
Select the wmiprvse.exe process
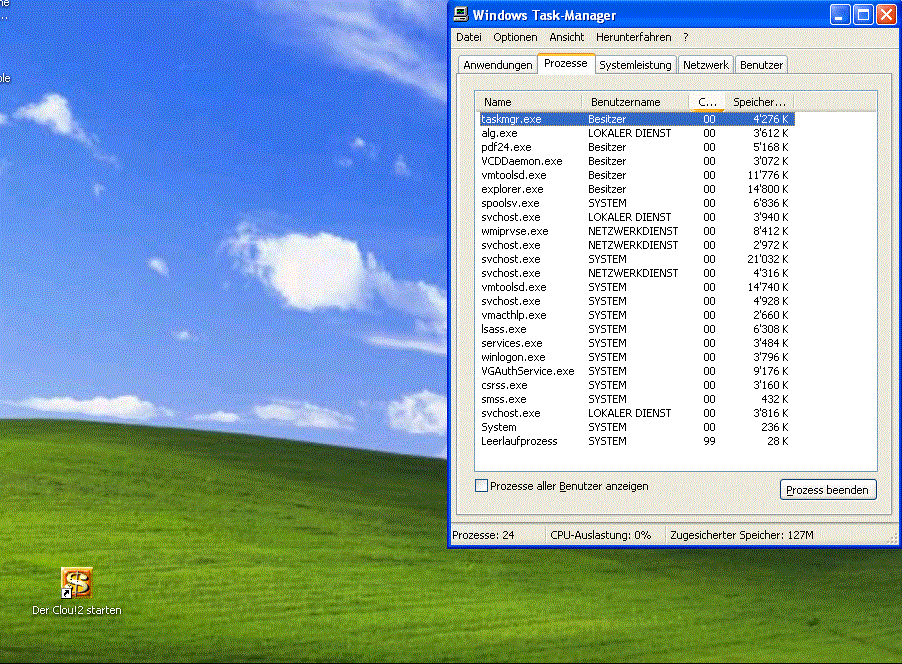pyautogui.click(x=637, y=231)
